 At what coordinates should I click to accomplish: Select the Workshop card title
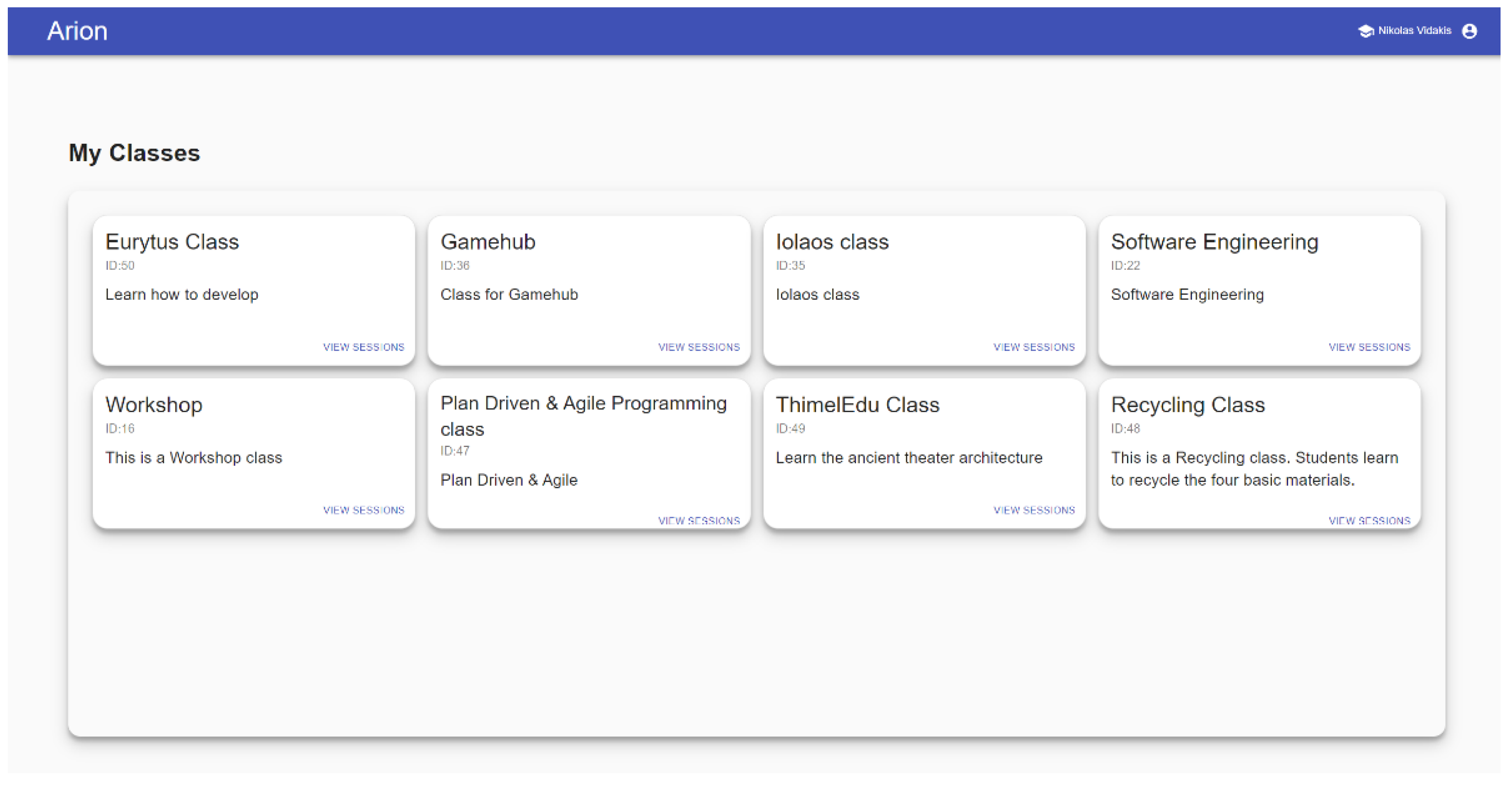point(154,404)
